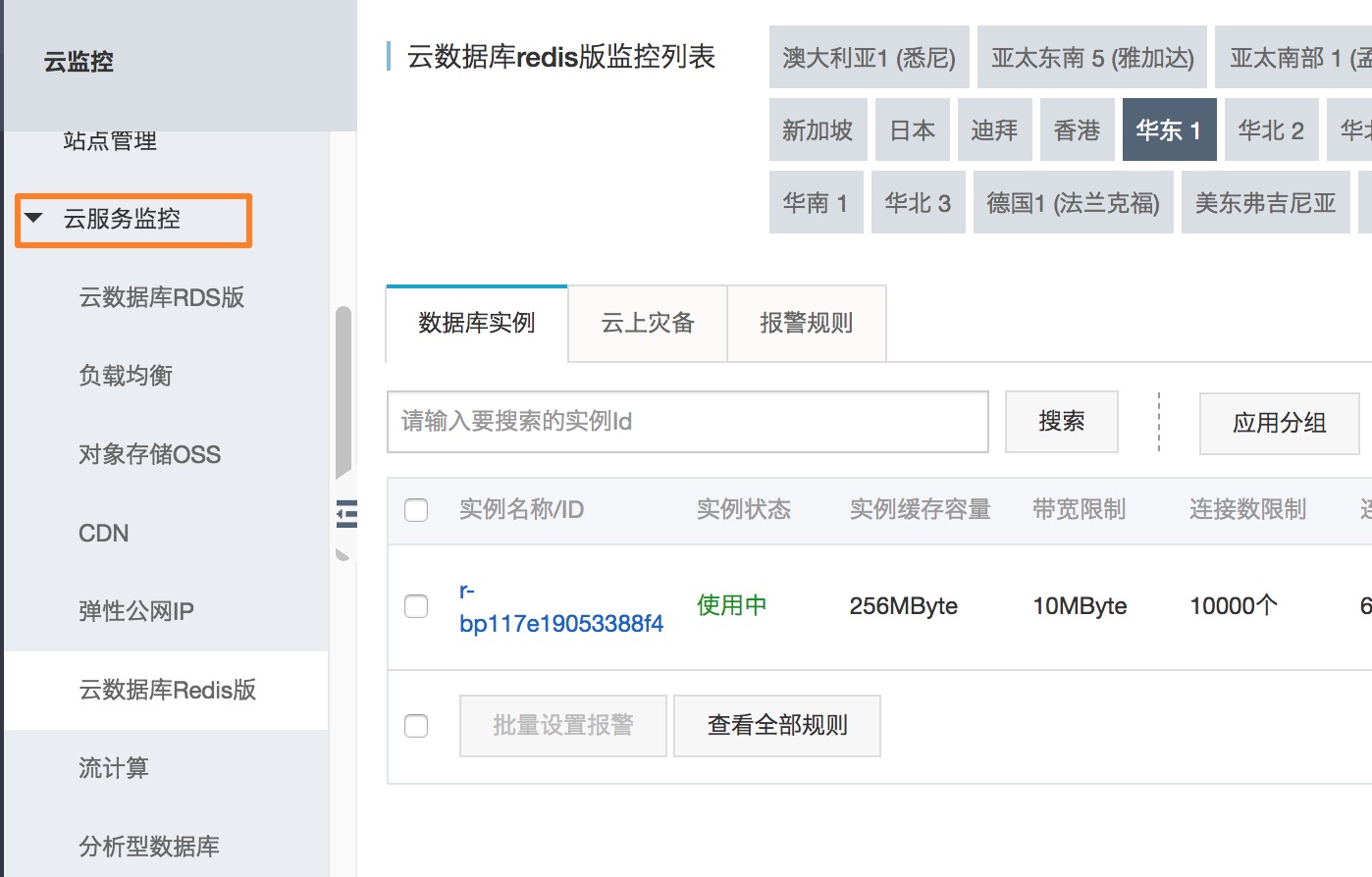Image resolution: width=1372 pixels, height=877 pixels.
Task: Select region 美东弗吉尼亚
Action: (x=1265, y=203)
